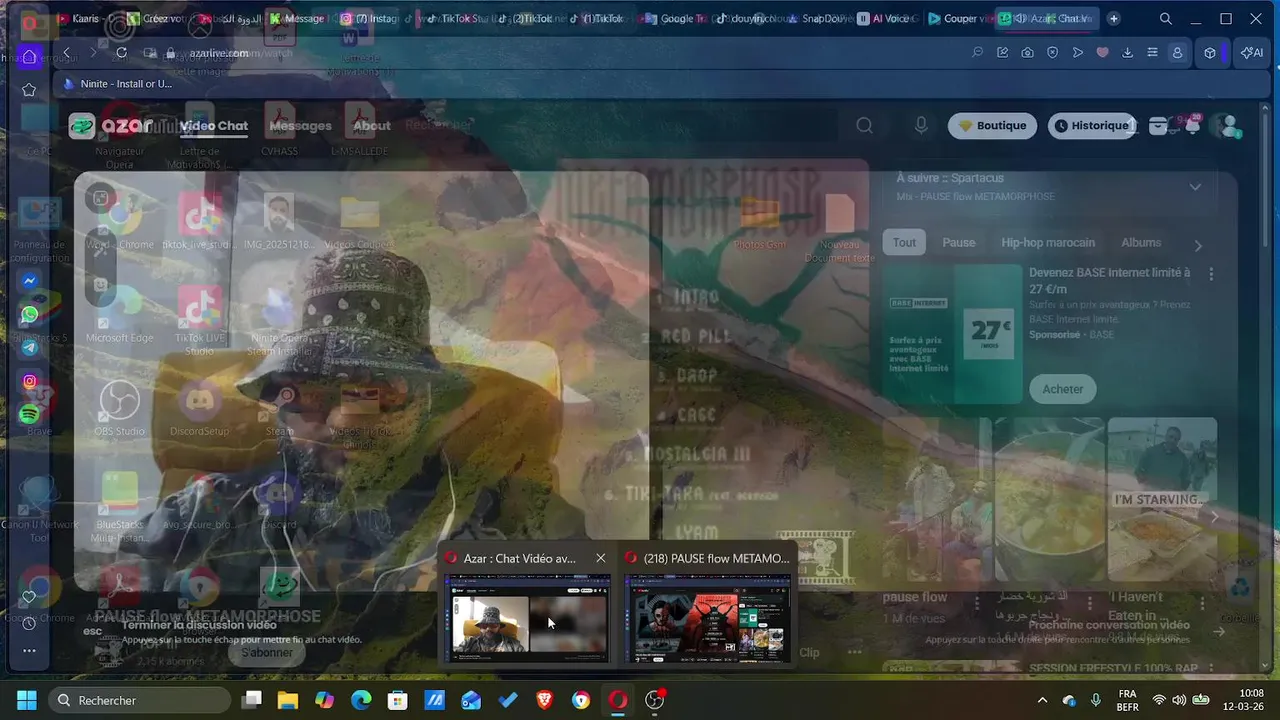Open the downloads icon in Opera toolbar
Image resolution: width=1280 pixels, height=720 pixels.
[x=1128, y=53]
